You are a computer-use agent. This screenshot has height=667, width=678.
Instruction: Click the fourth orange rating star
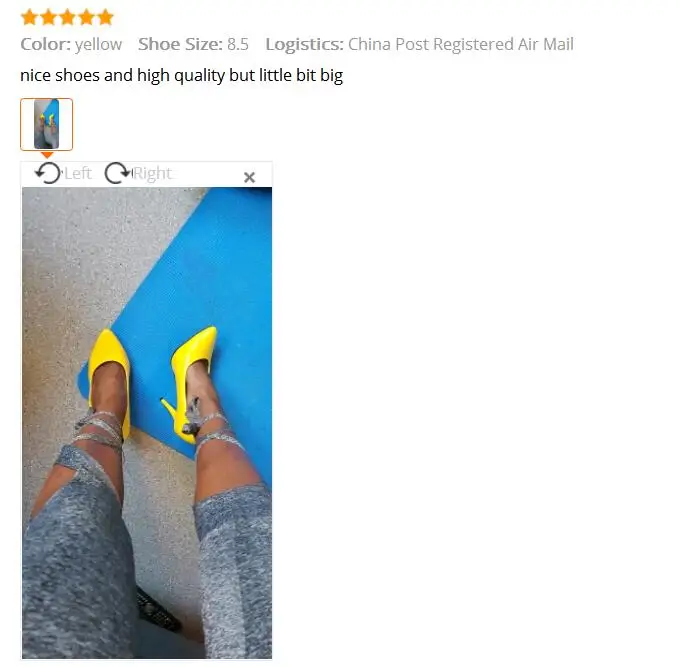pyautogui.click(x=86, y=17)
